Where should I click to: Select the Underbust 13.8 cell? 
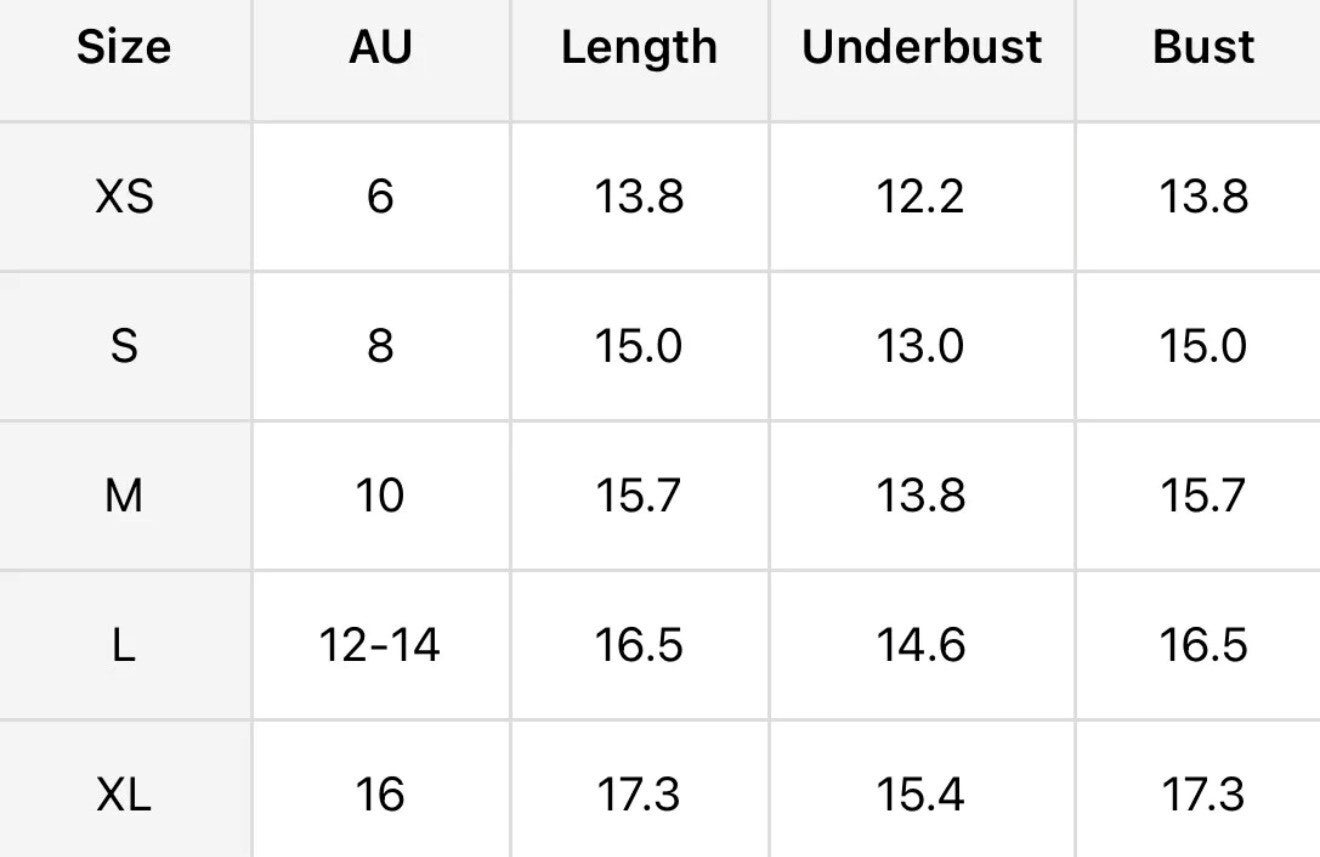point(921,495)
